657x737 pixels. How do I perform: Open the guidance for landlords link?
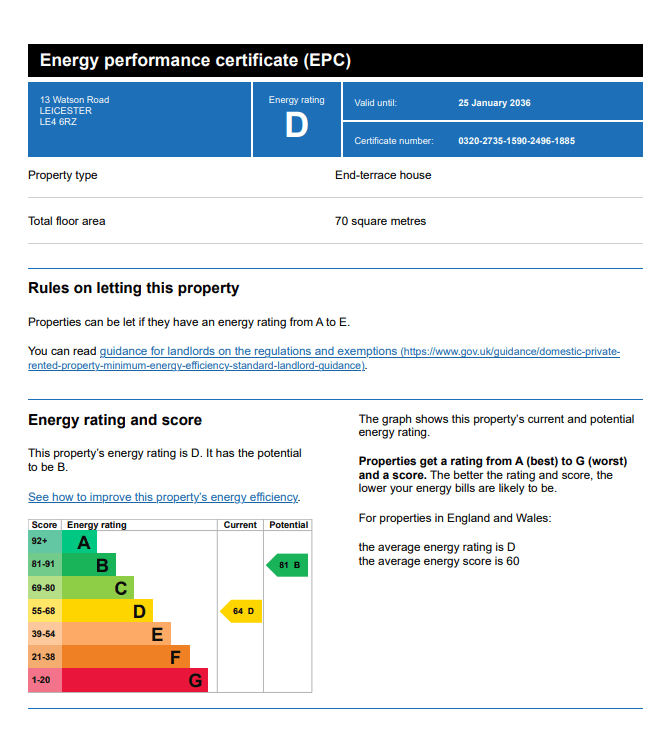click(x=324, y=358)
